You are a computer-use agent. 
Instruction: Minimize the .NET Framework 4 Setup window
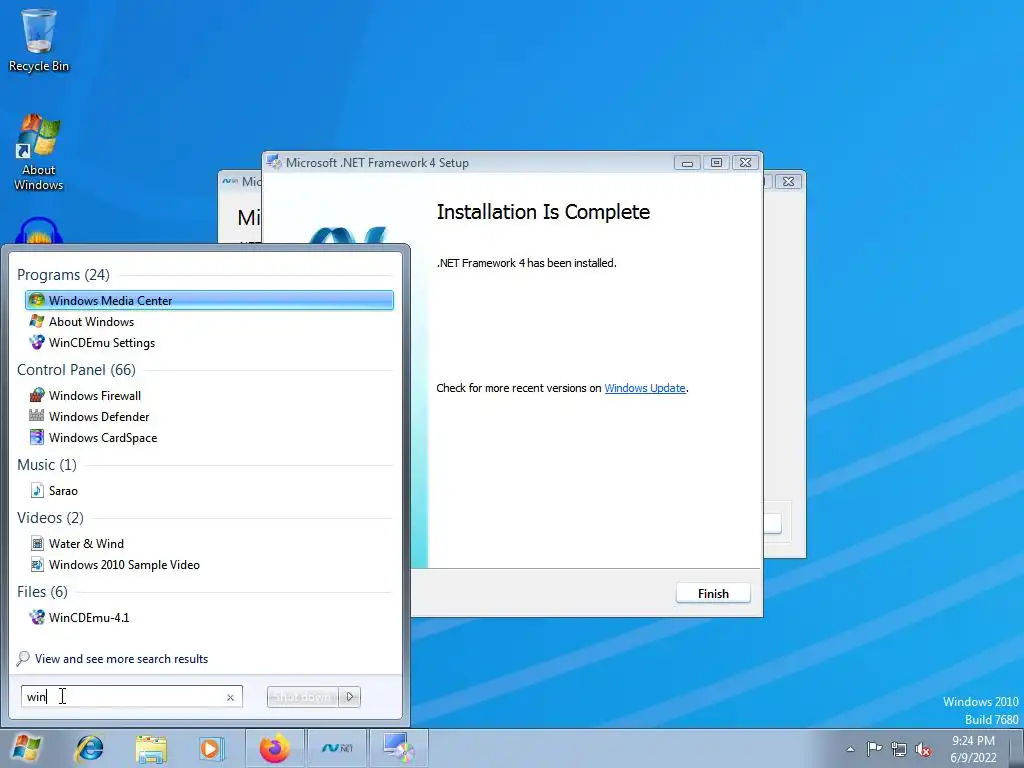[x=687, y=163]
